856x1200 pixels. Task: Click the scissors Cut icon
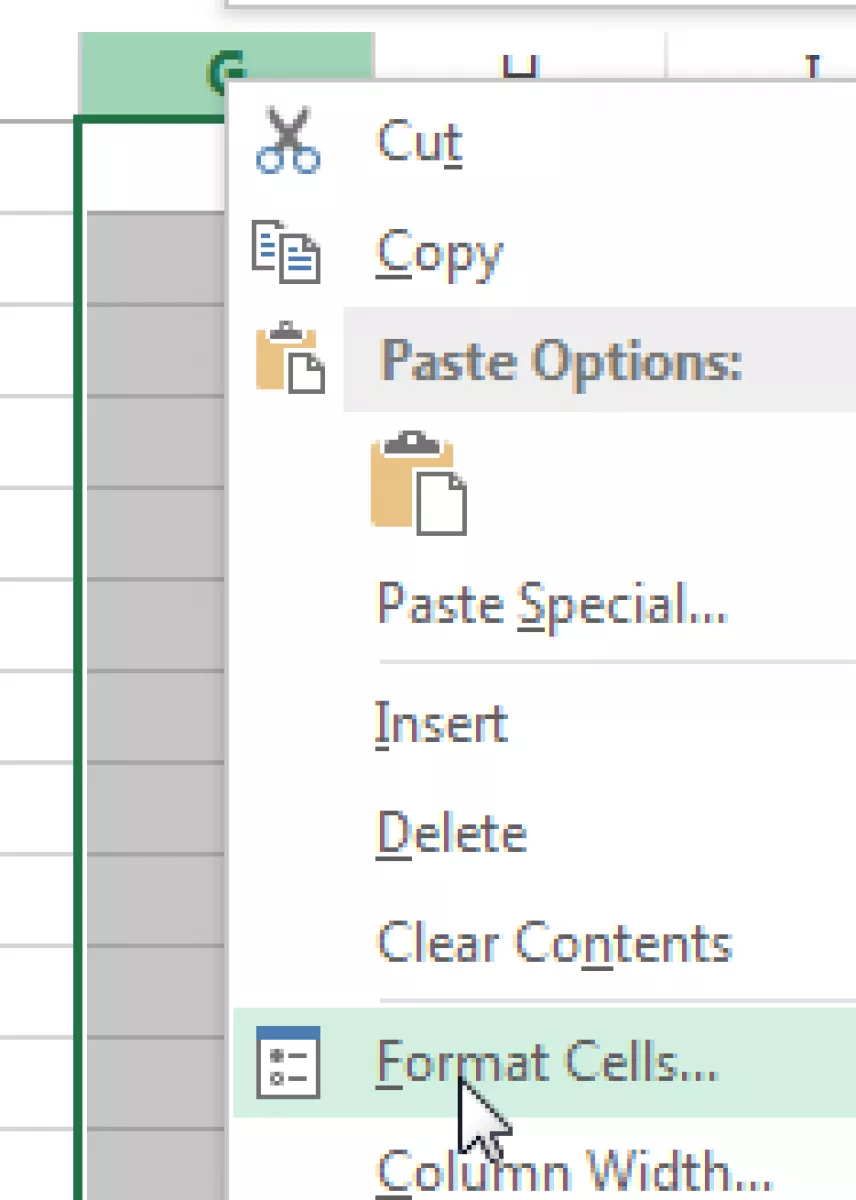click(288, 141)
